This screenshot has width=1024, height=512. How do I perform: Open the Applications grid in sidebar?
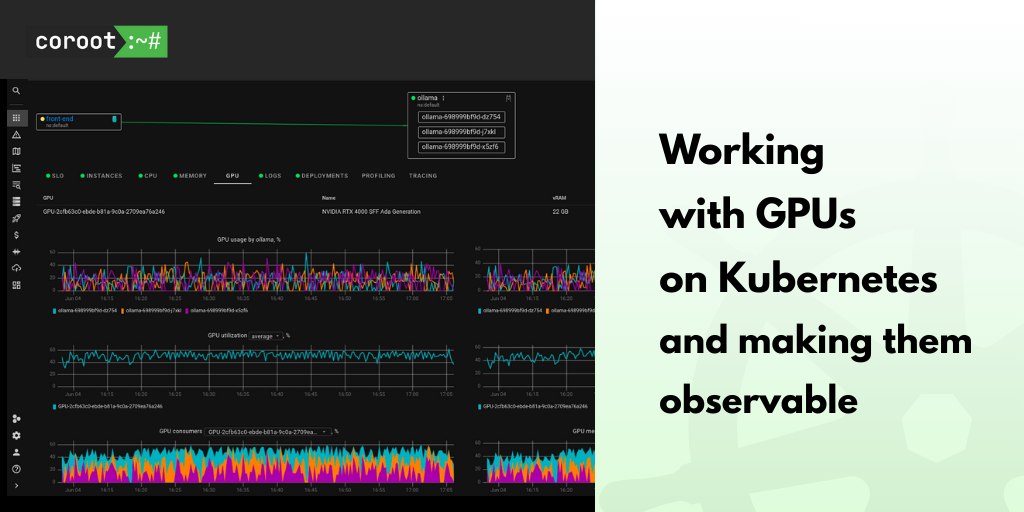point(16,118)
